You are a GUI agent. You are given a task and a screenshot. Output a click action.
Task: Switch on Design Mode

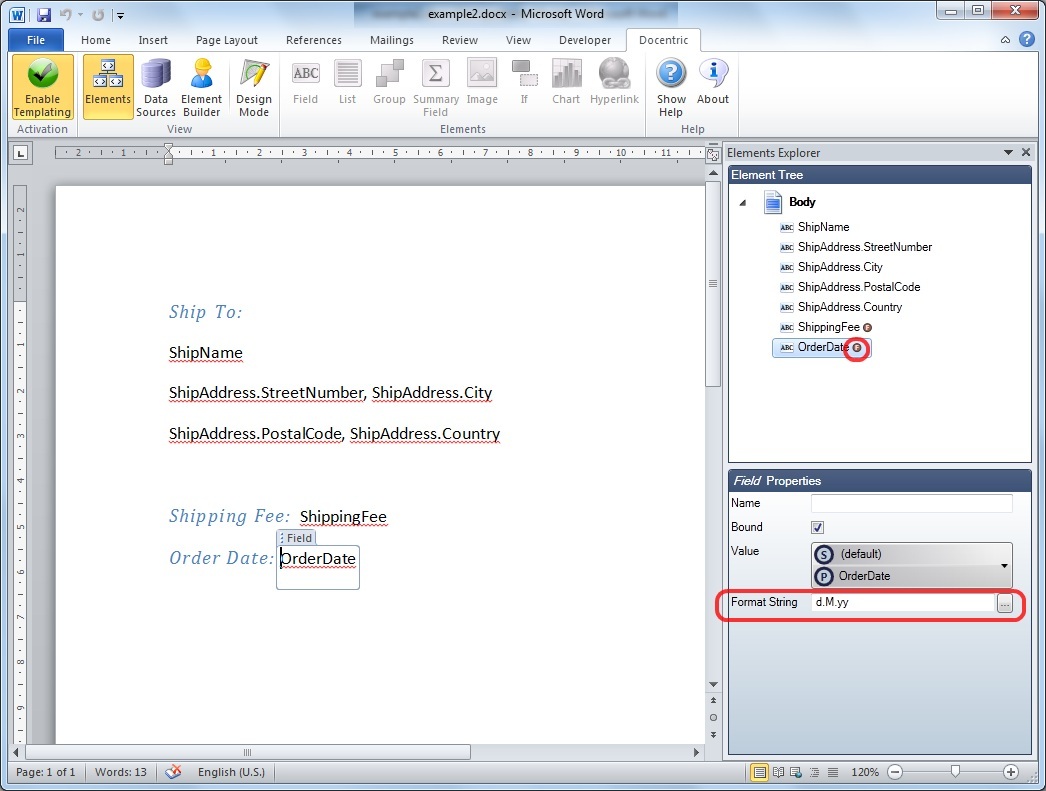click(x=254, y=87)
